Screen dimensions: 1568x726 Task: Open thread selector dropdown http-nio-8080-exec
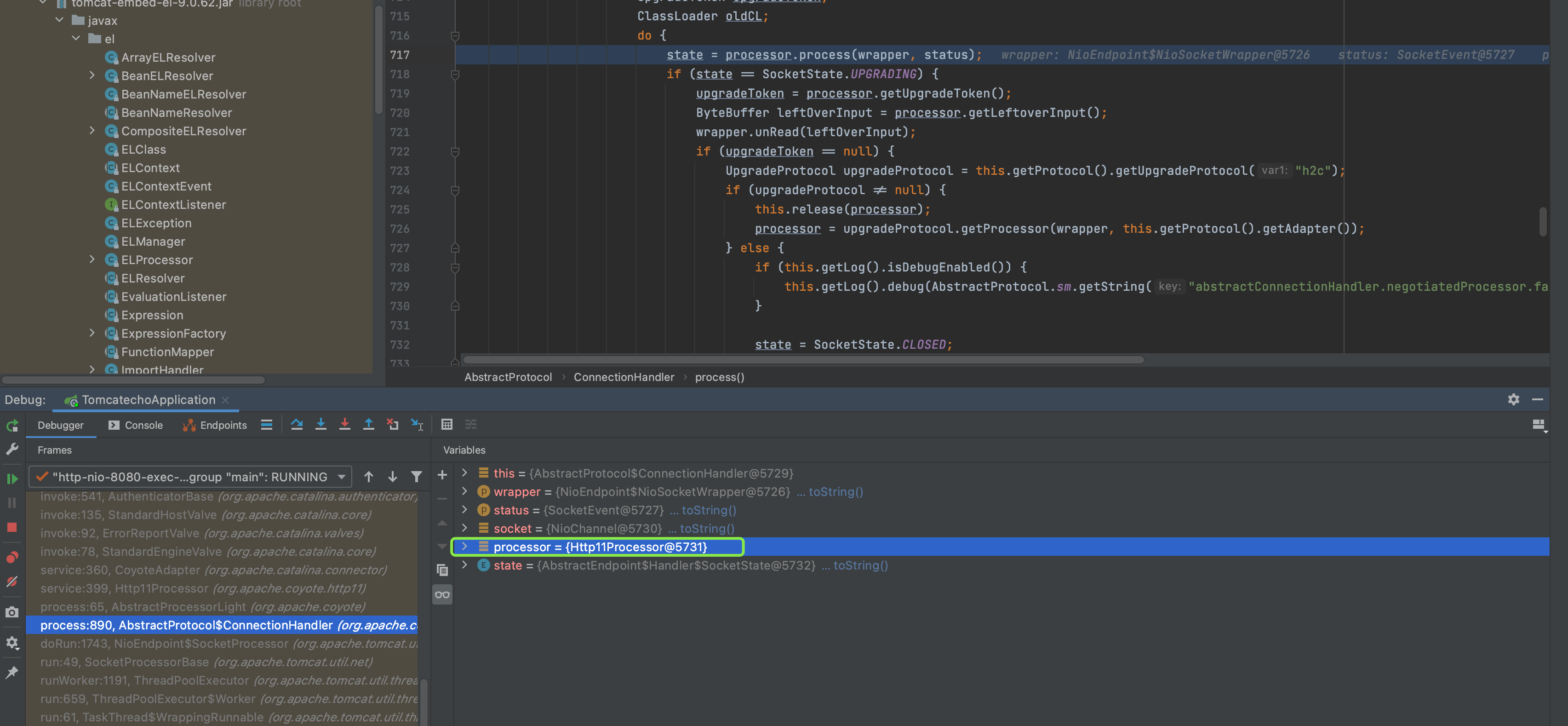click(x=190, y=477)
